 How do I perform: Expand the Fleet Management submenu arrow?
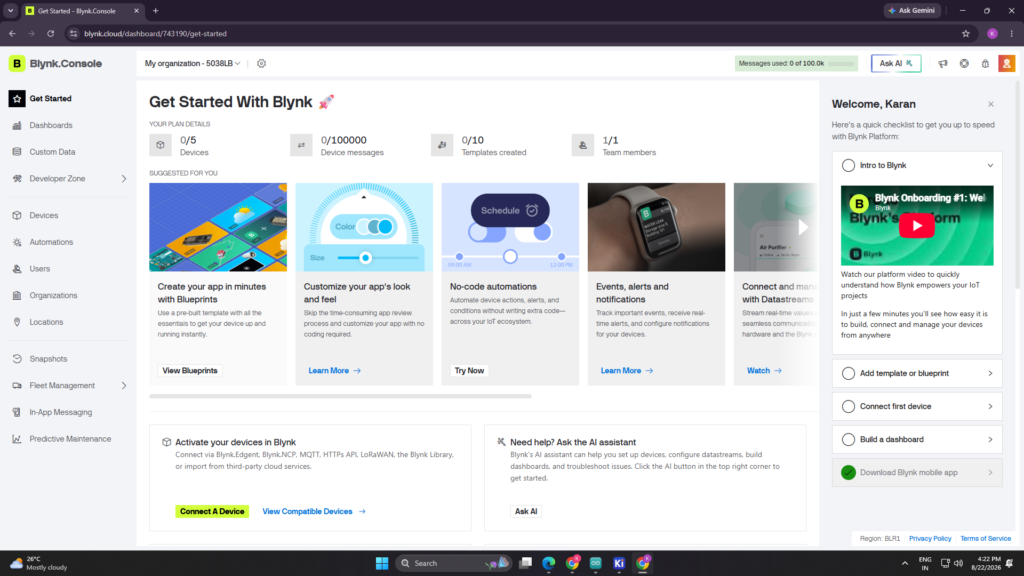tap(123, 385)
